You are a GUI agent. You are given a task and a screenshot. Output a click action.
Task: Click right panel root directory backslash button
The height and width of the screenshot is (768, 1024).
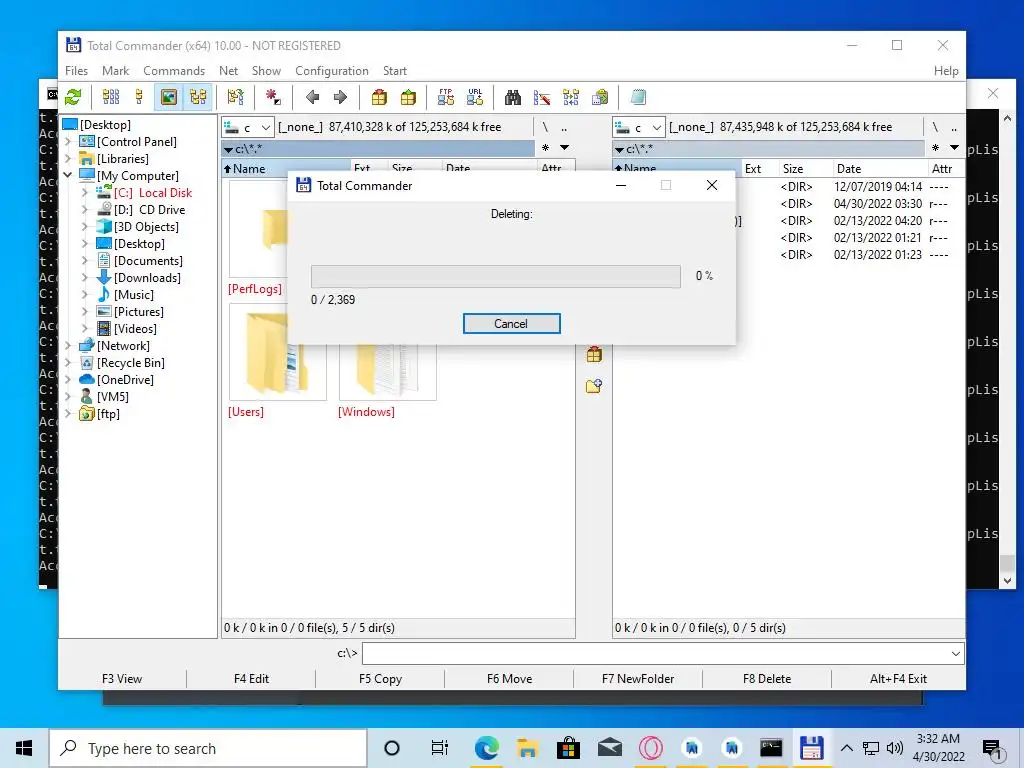935,127
